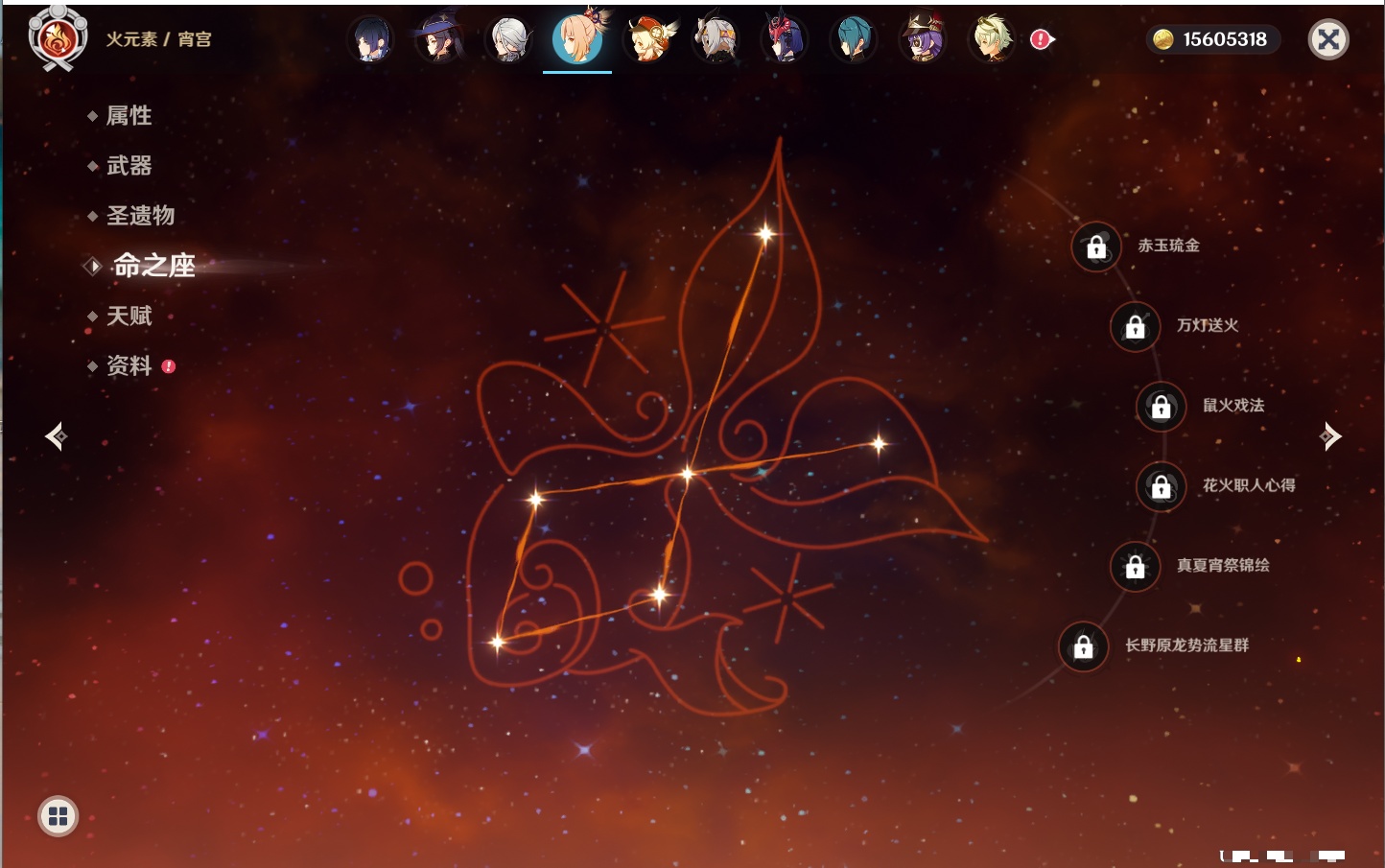Close the character screen with X

click(1328, 39)
